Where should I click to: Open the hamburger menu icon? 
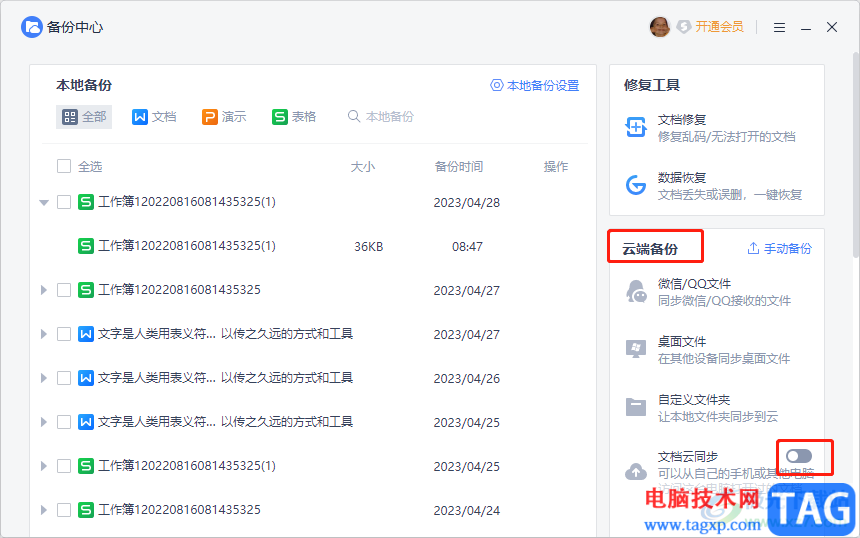(x=779, y=27)
